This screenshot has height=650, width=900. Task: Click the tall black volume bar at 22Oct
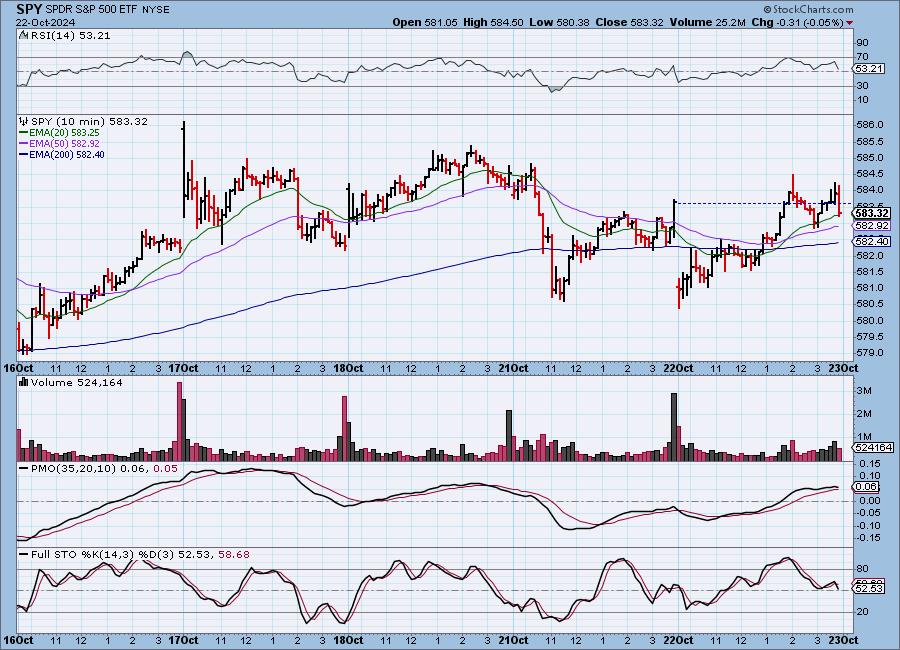tap(674, 427)
